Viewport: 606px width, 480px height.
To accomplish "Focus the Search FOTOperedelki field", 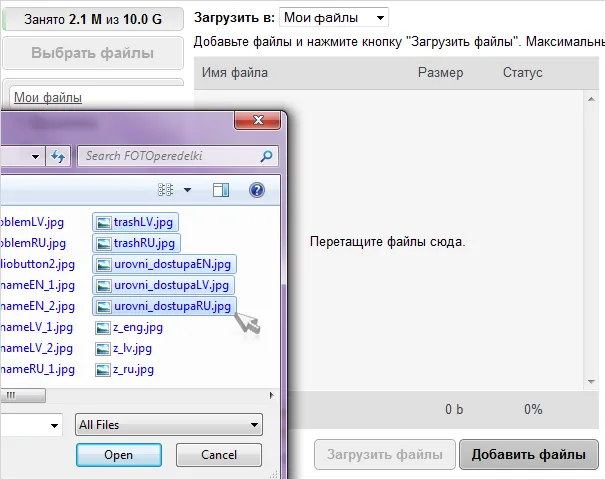I will click(178, 156).
